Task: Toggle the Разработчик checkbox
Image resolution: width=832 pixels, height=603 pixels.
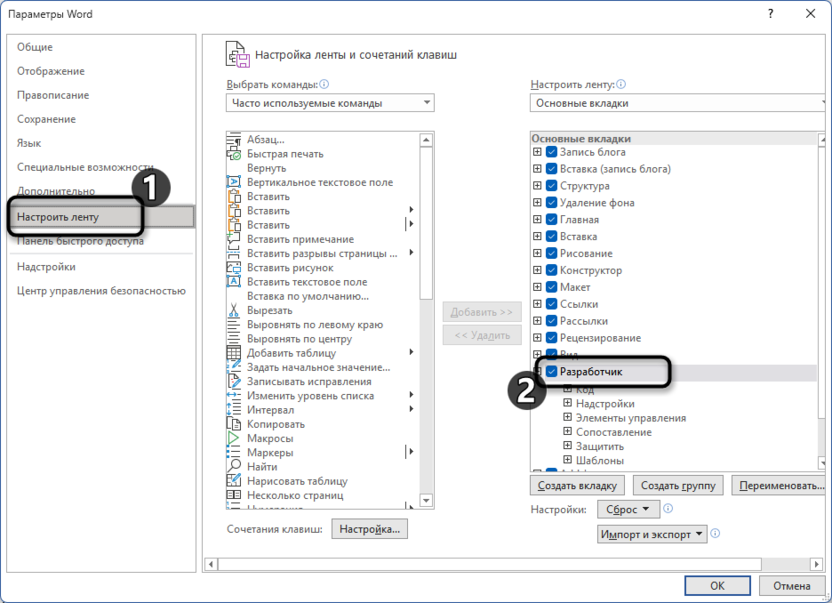Action: pyautogui.click(x=551, y=372)
